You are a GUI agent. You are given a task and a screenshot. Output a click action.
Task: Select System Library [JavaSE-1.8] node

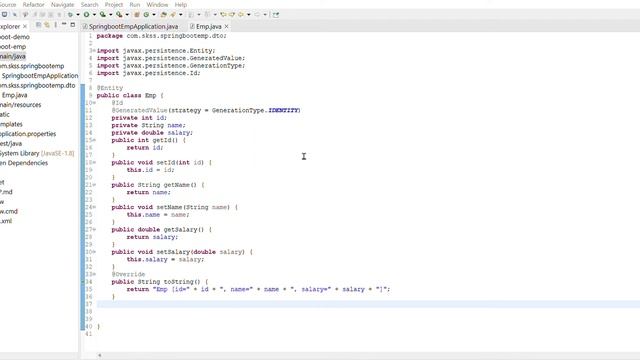point(37,153)
